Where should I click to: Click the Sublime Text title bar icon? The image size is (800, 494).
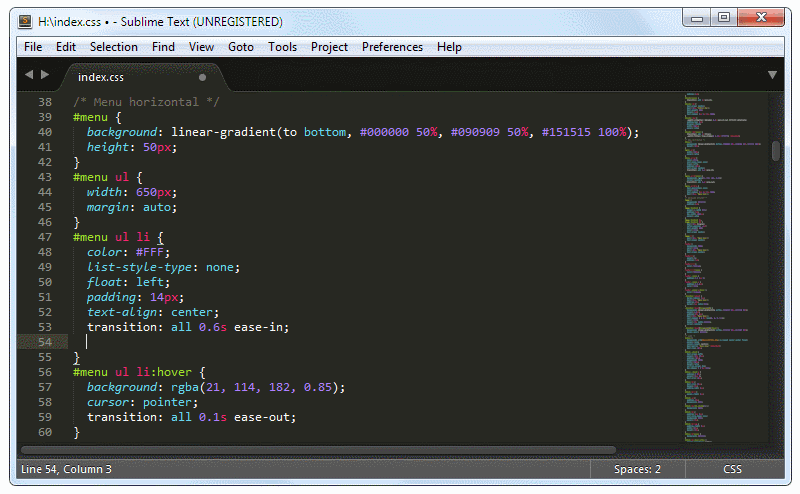(26, 21)
